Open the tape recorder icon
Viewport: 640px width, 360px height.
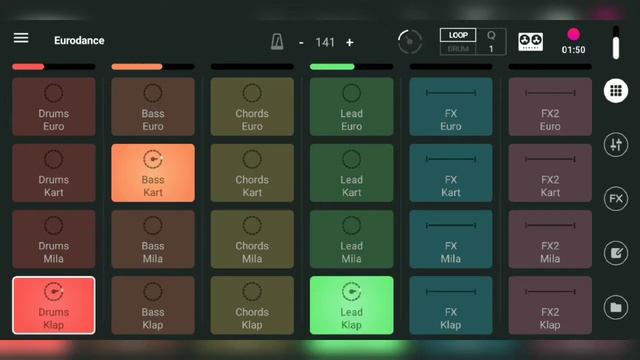click(x=530, y=42)
